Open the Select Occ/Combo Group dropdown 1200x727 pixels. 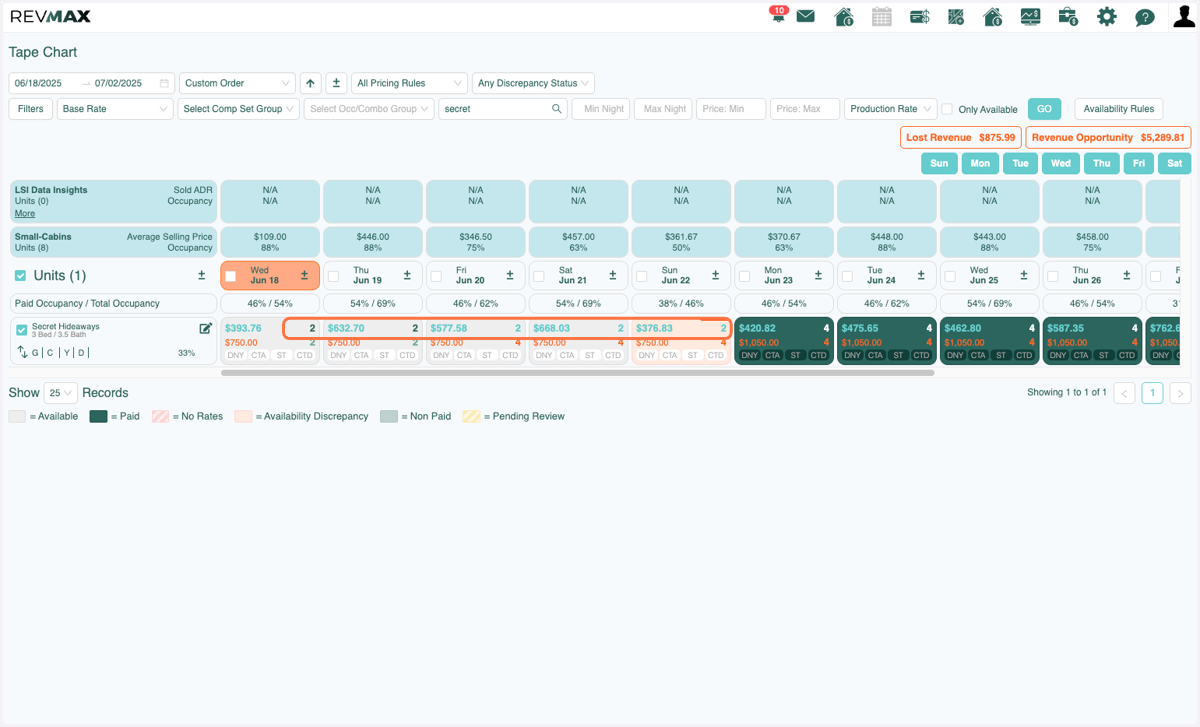point(369,109)
